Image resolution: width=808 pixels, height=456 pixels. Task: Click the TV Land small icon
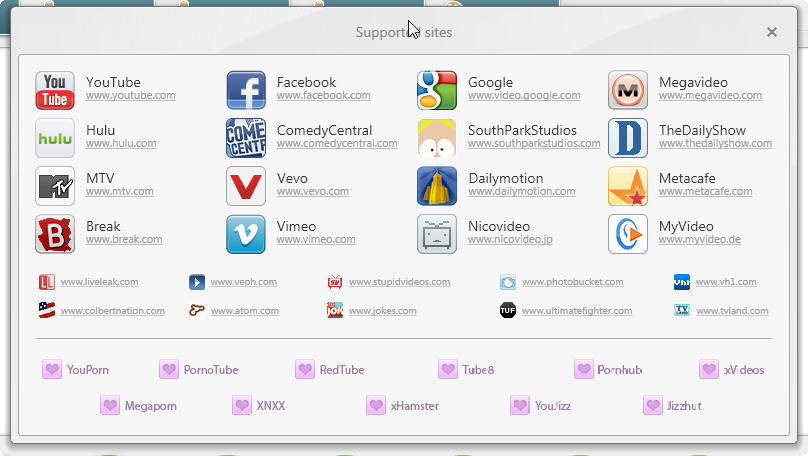pos(682,310)
